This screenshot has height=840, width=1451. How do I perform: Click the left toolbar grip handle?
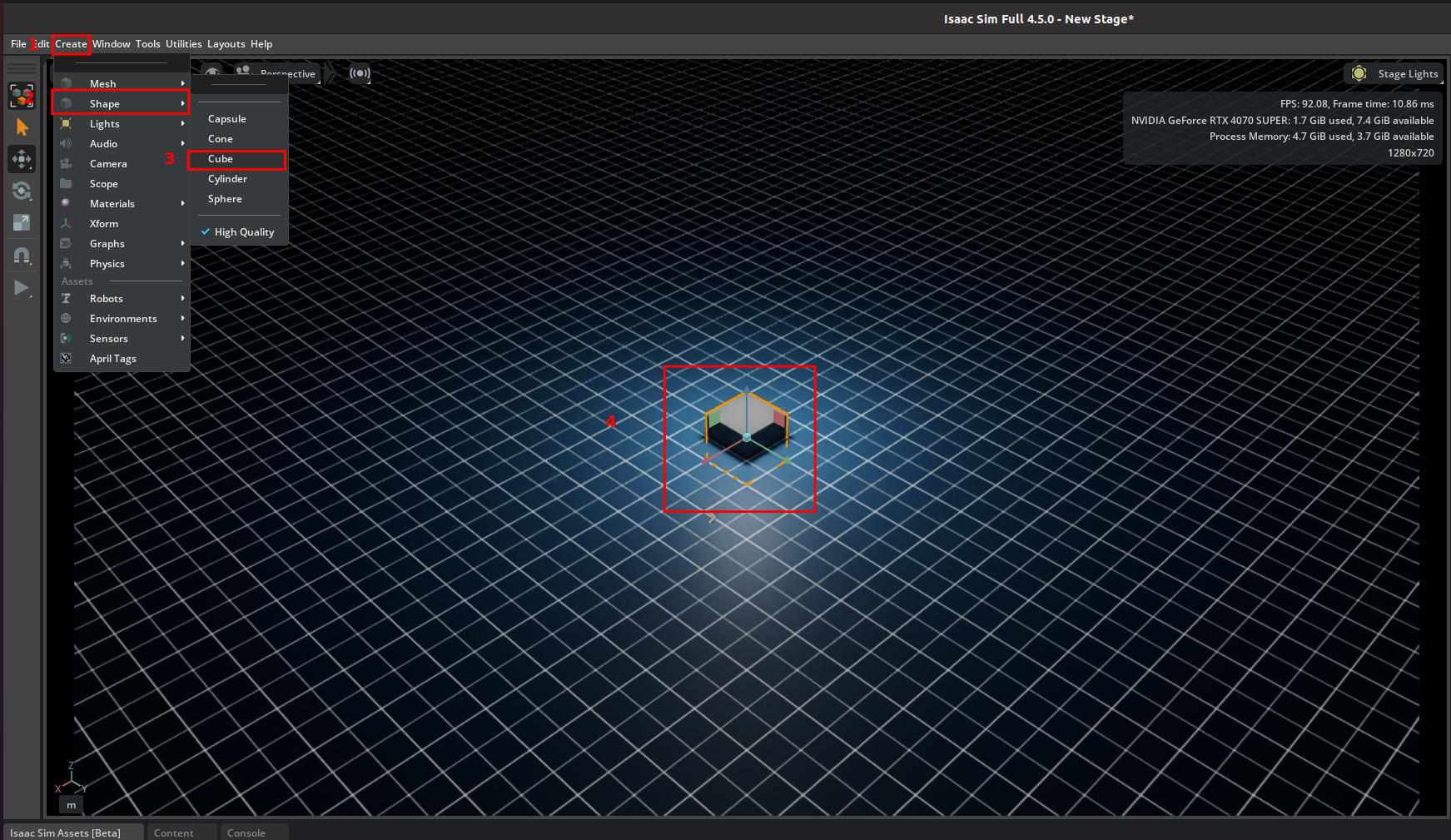click(22, 68)
